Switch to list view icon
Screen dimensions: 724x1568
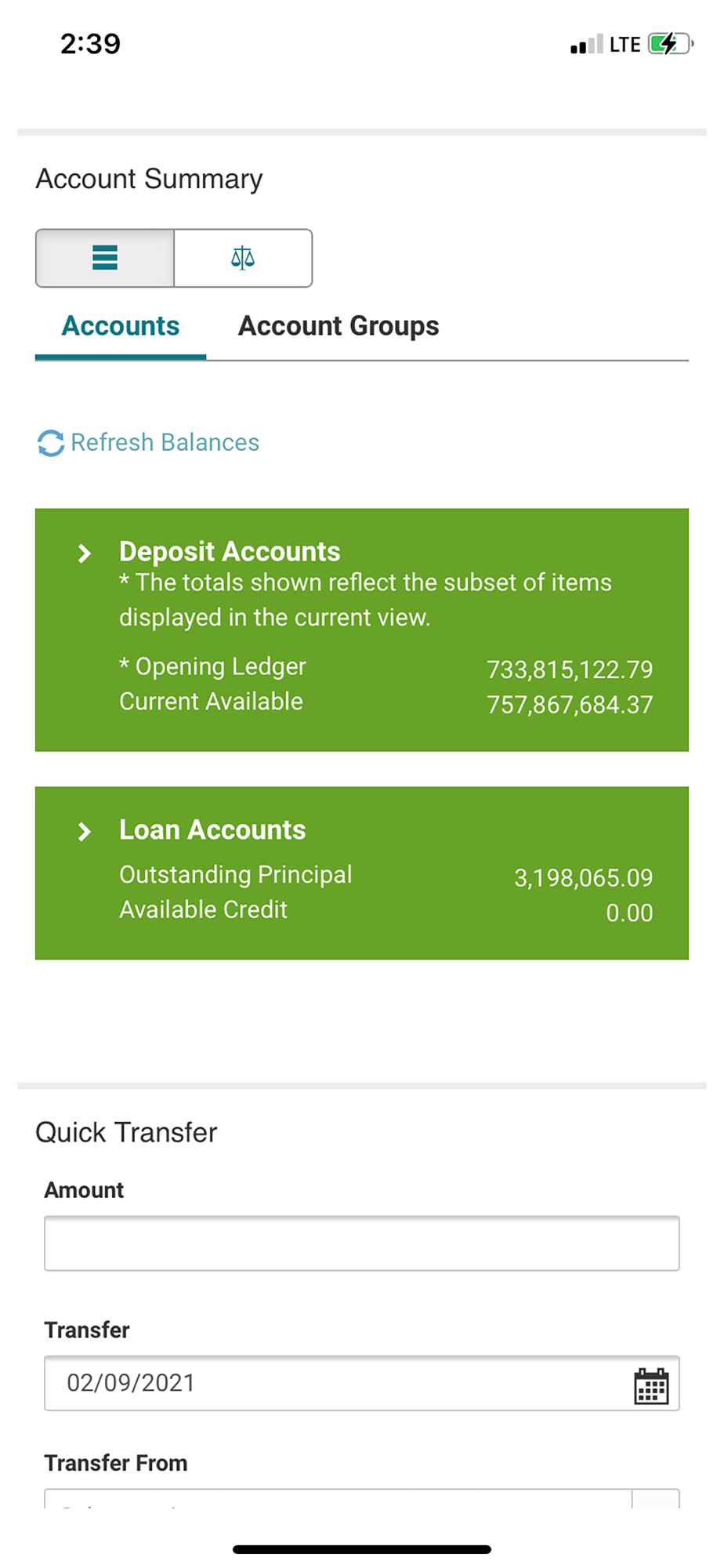click(x=105, y=258)
